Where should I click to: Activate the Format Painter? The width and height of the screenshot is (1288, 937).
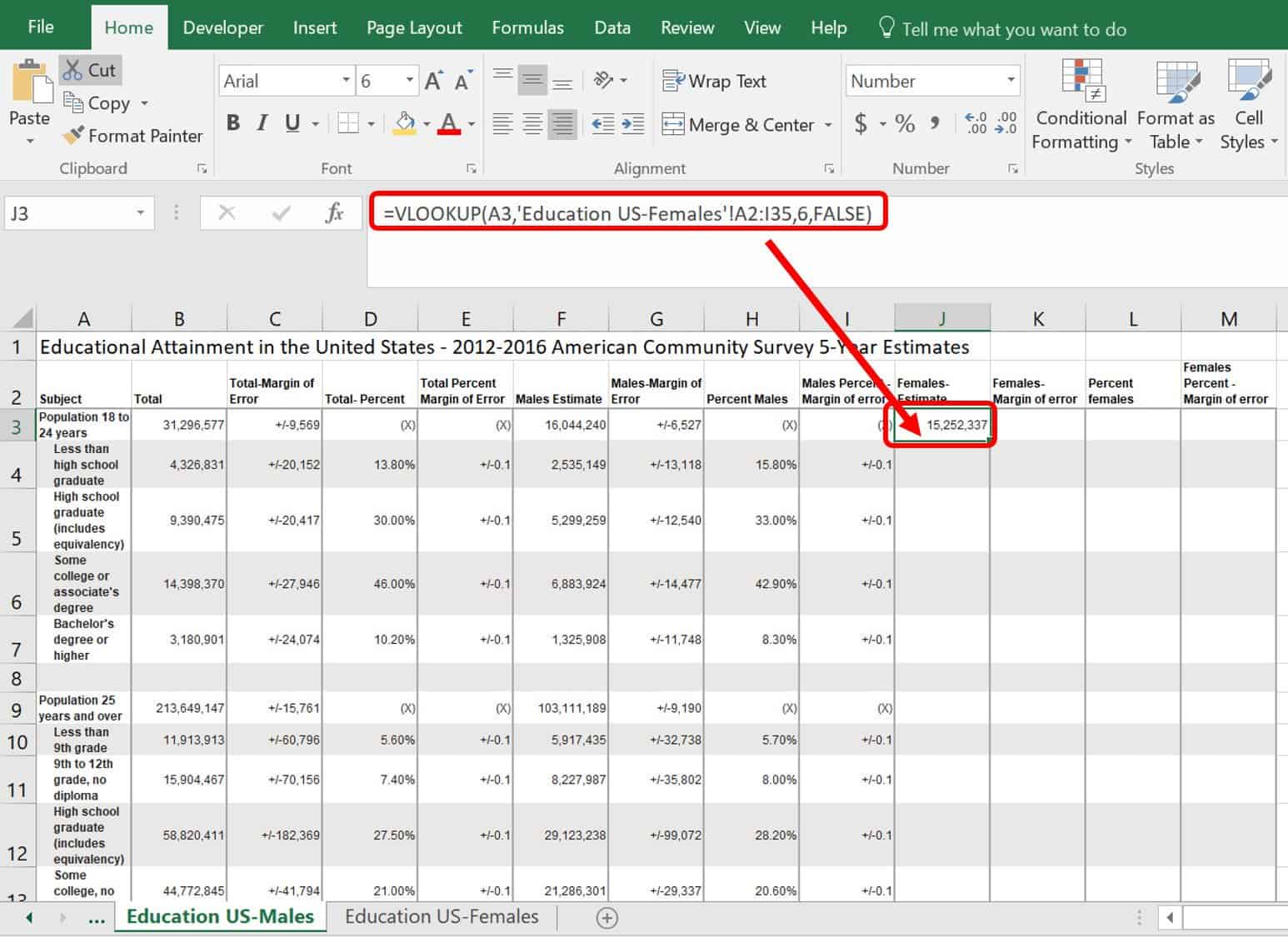tap(132, 135)
